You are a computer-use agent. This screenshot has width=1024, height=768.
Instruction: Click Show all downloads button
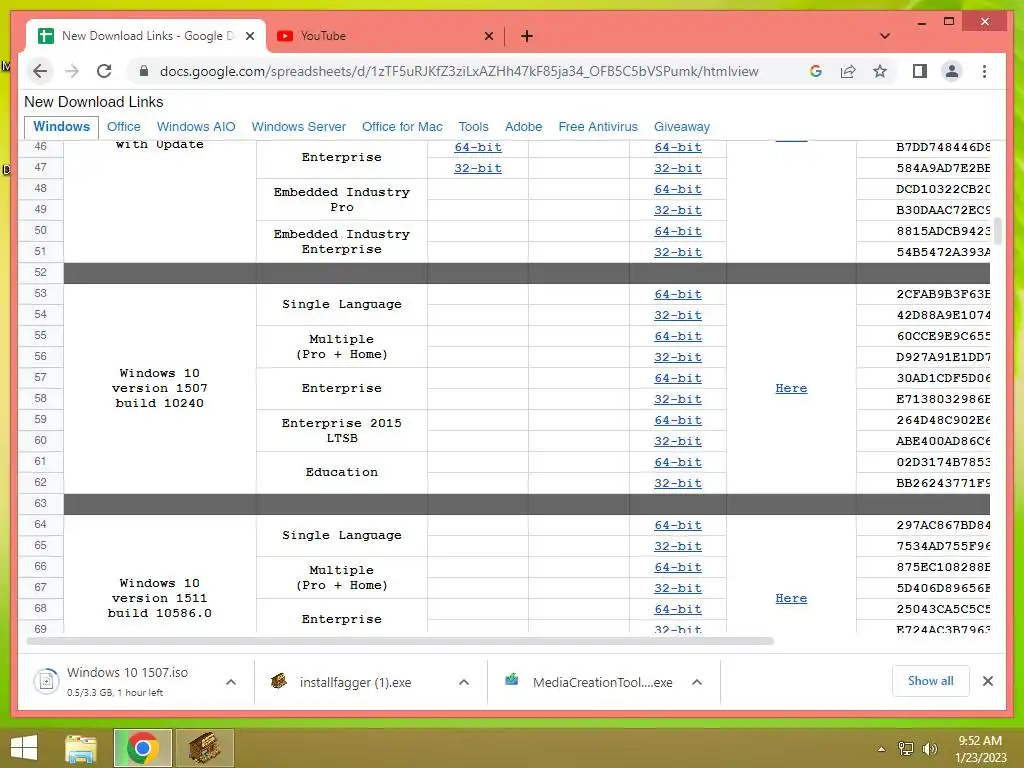tap(931, 681)
